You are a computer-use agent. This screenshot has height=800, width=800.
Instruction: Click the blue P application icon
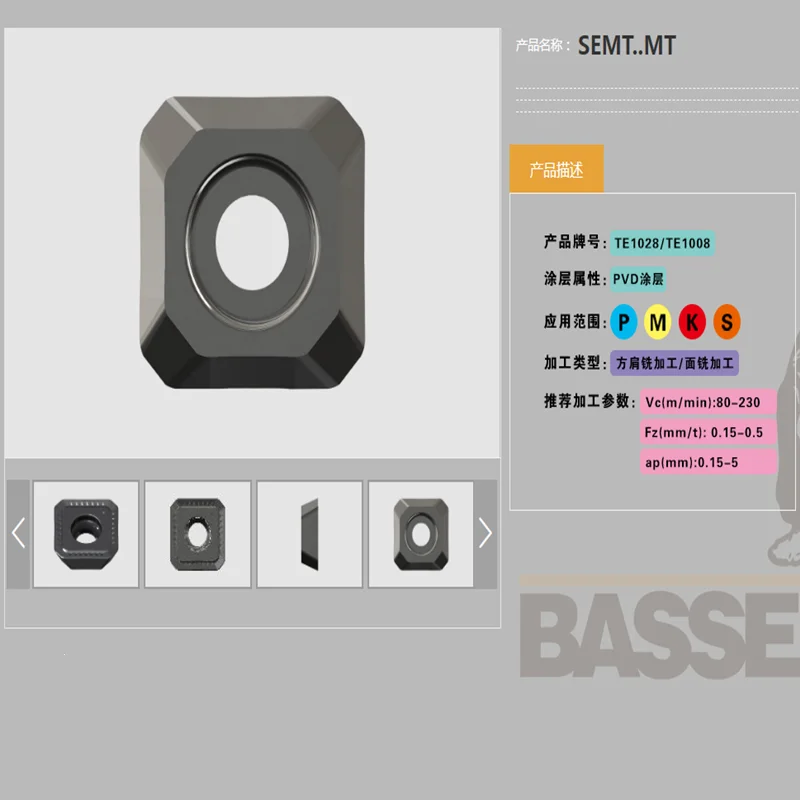623,322
